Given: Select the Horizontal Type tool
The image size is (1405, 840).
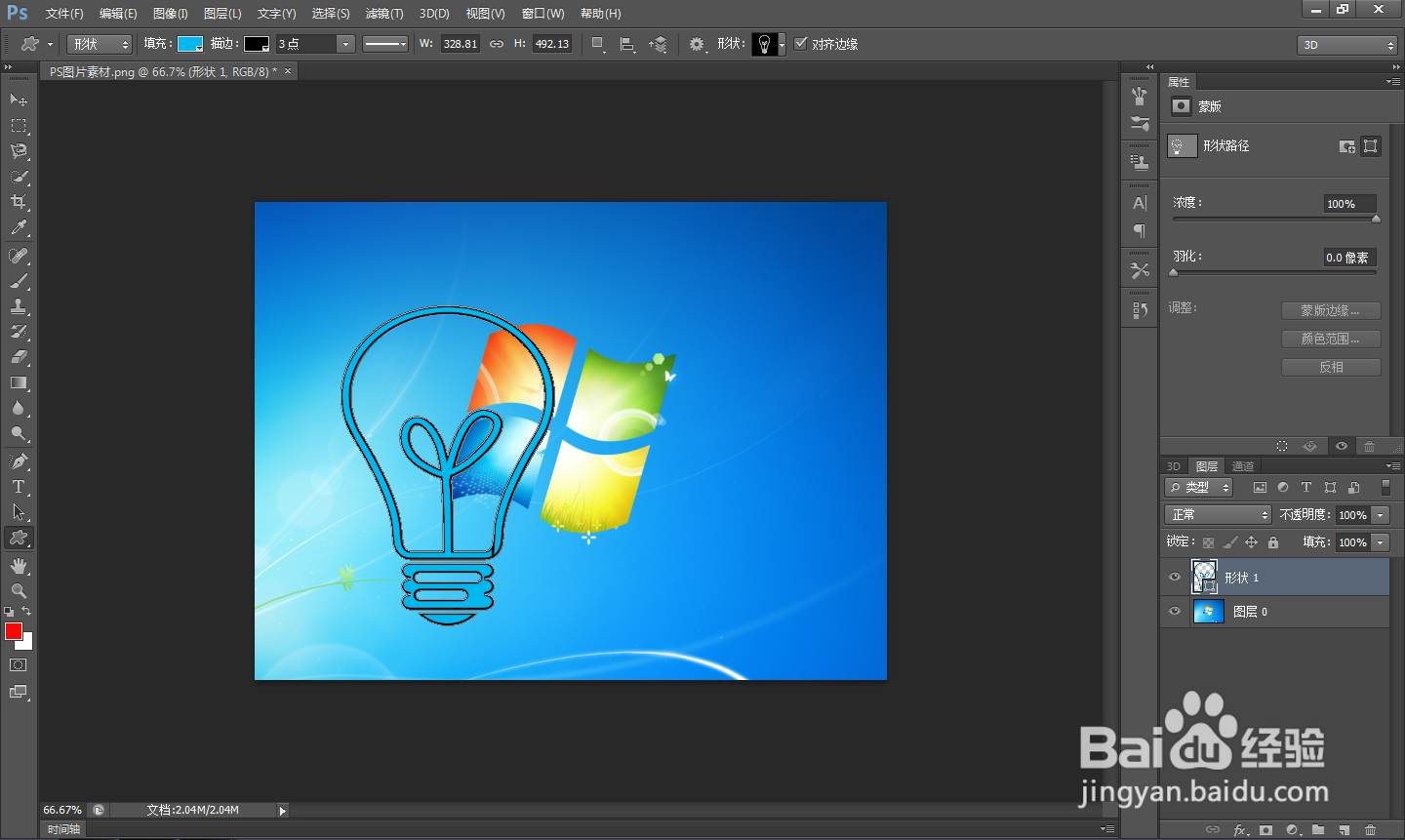Looking at the screenshot, I should 19,487.
